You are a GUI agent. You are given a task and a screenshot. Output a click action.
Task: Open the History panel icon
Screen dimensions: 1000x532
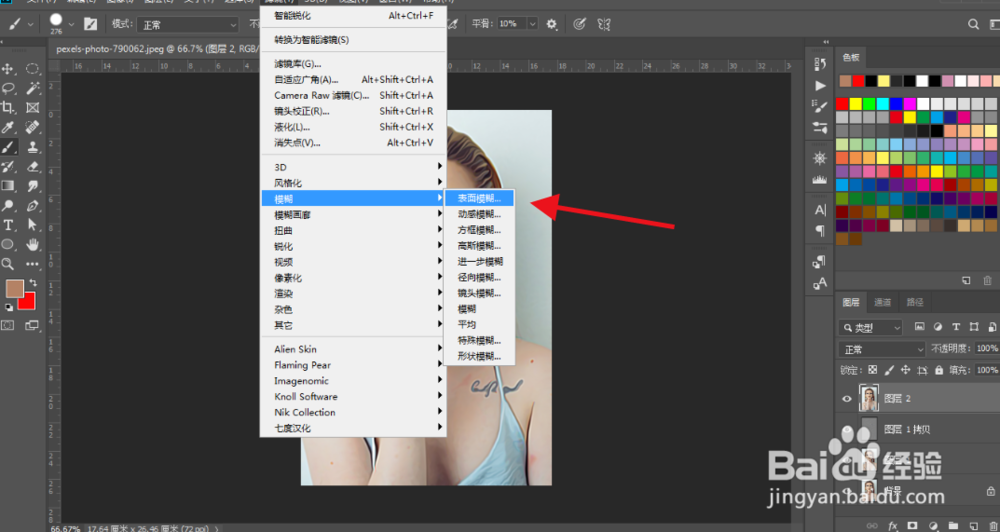[x=820, y=64]
